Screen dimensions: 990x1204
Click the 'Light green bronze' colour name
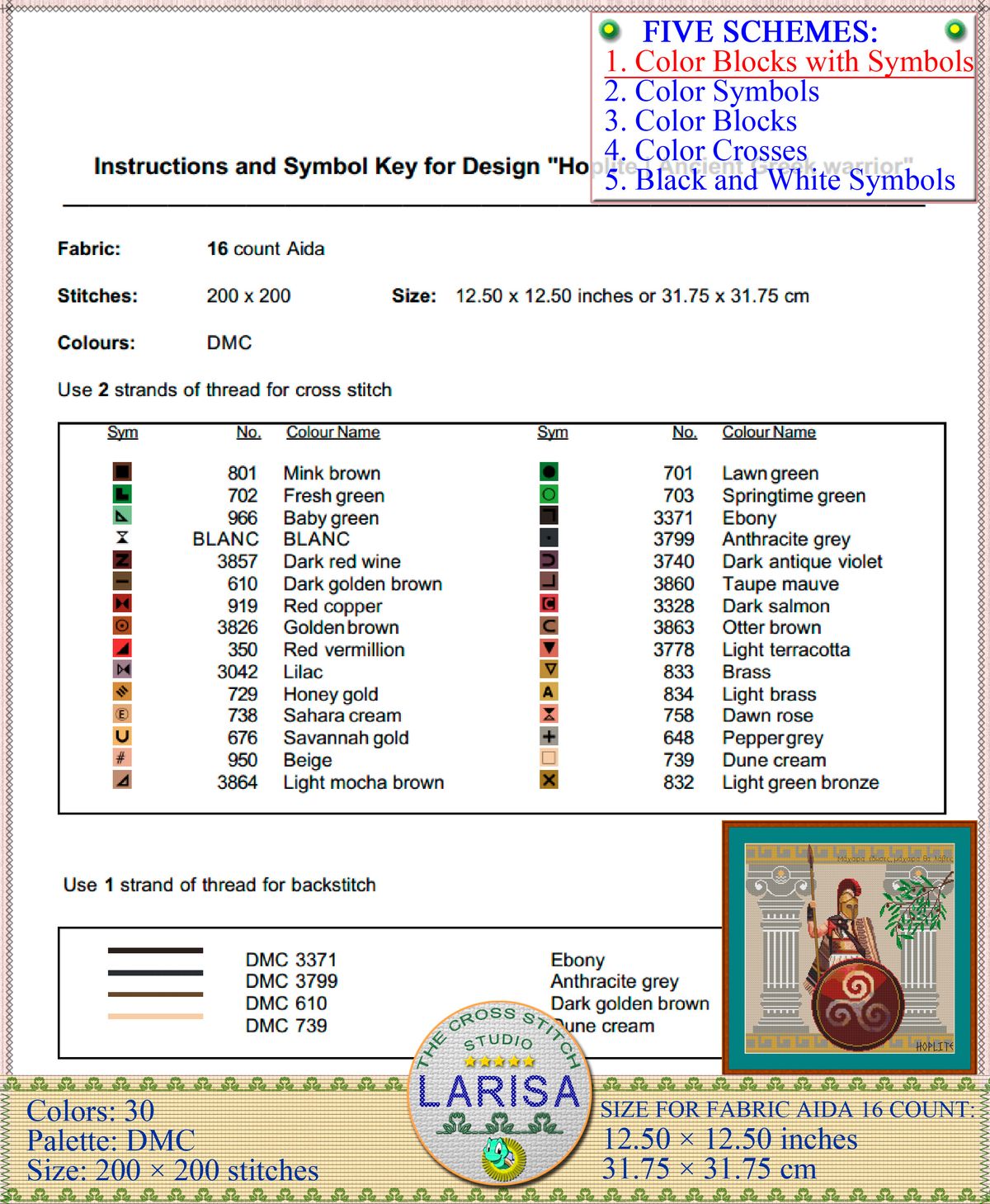[800, 783]
